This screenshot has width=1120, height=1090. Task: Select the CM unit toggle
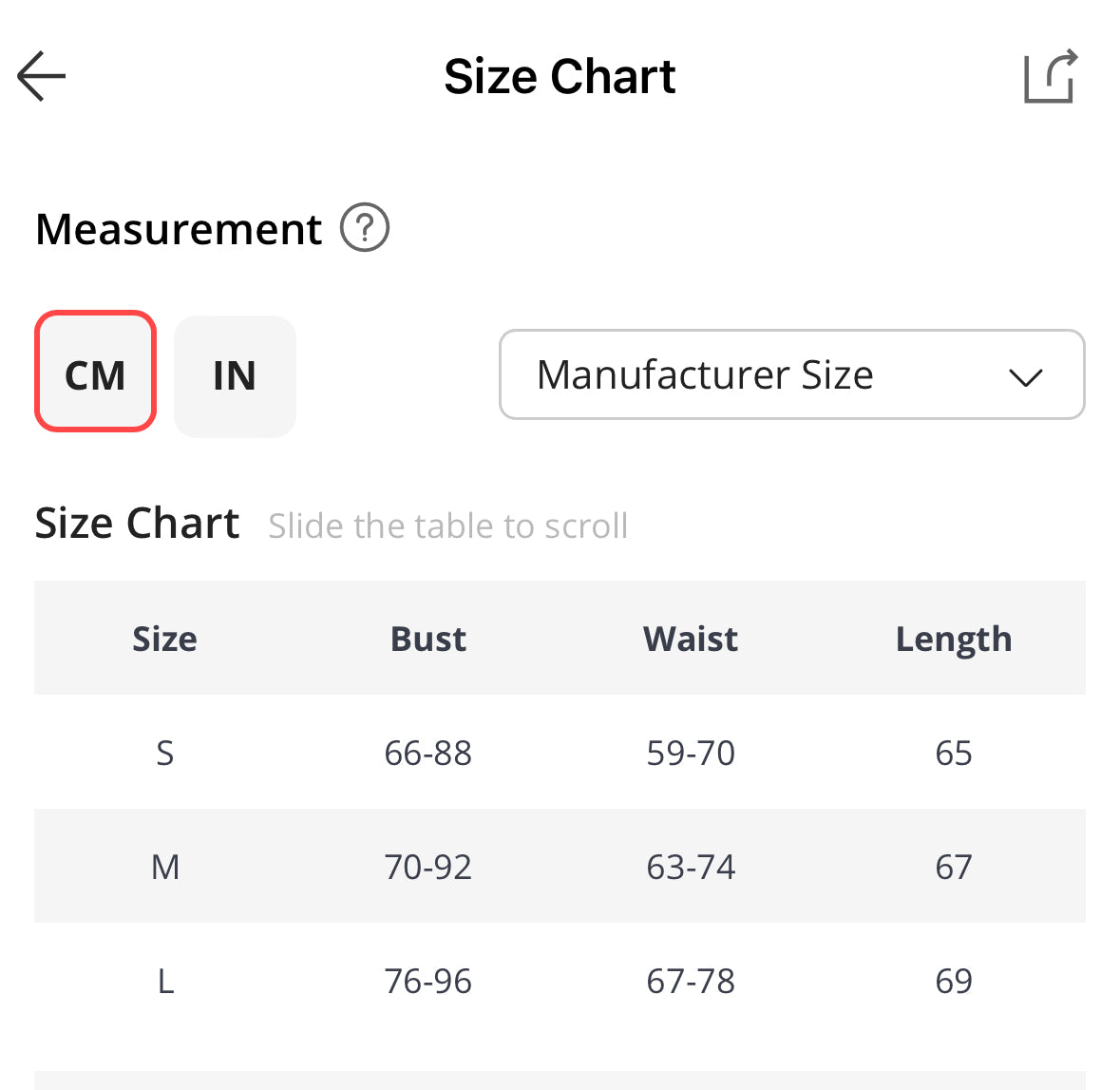tap(95, 373)
